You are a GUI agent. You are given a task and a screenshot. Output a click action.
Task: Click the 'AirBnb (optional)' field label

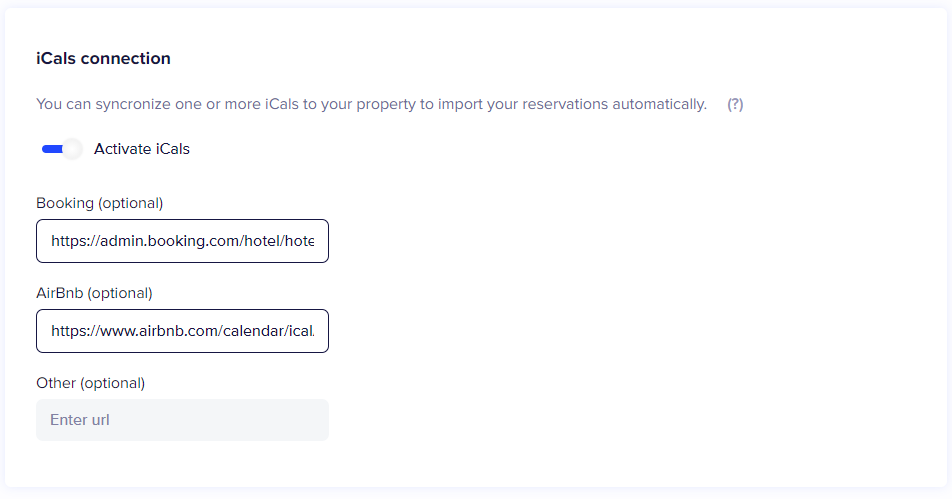(x=94, y=293)
